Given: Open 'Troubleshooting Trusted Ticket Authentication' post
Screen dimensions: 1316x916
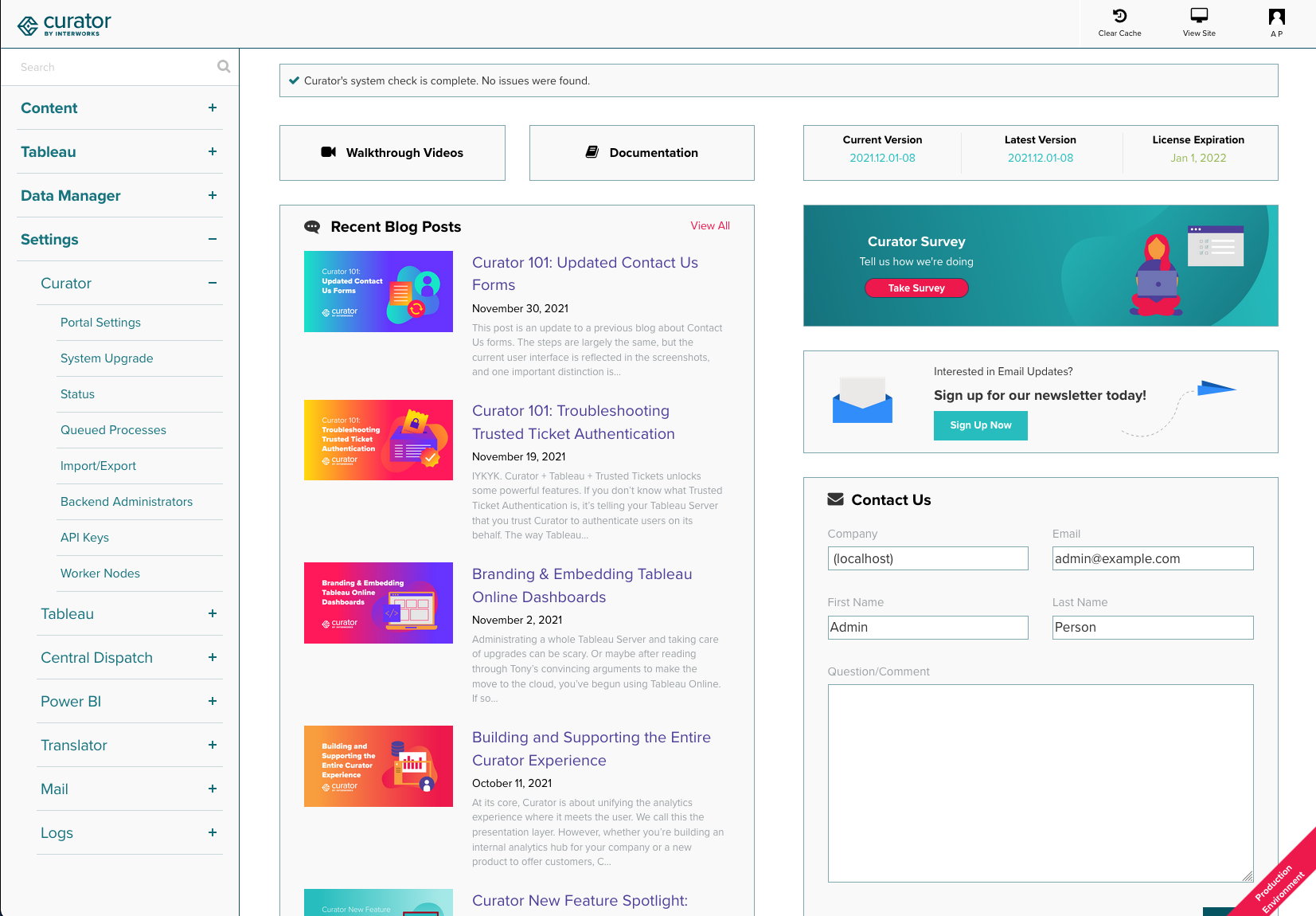Looking at the screenshot, I should (x=573, y=422).
